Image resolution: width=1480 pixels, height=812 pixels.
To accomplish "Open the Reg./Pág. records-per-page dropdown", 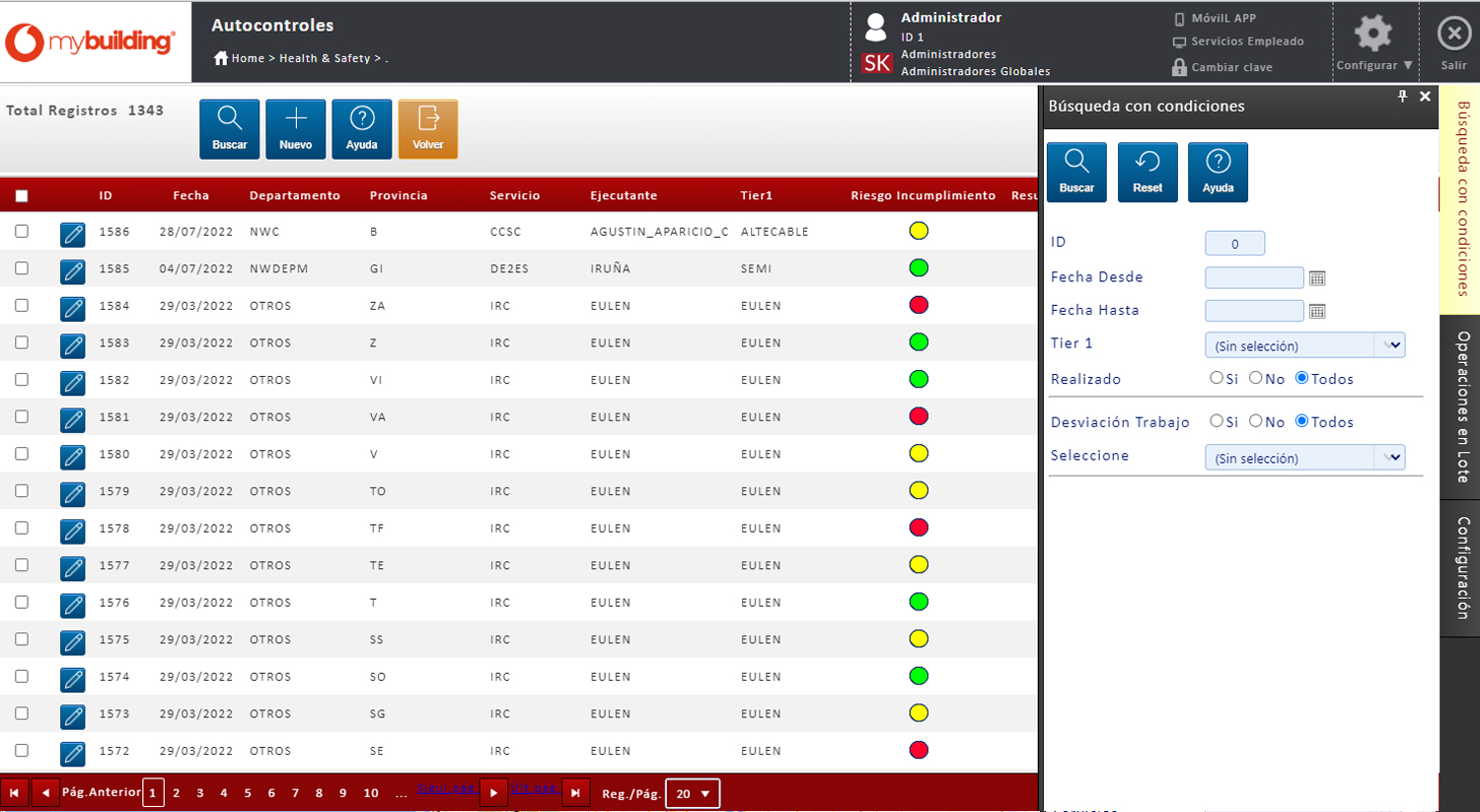I will pyautogui.click(x=693, y=793).
